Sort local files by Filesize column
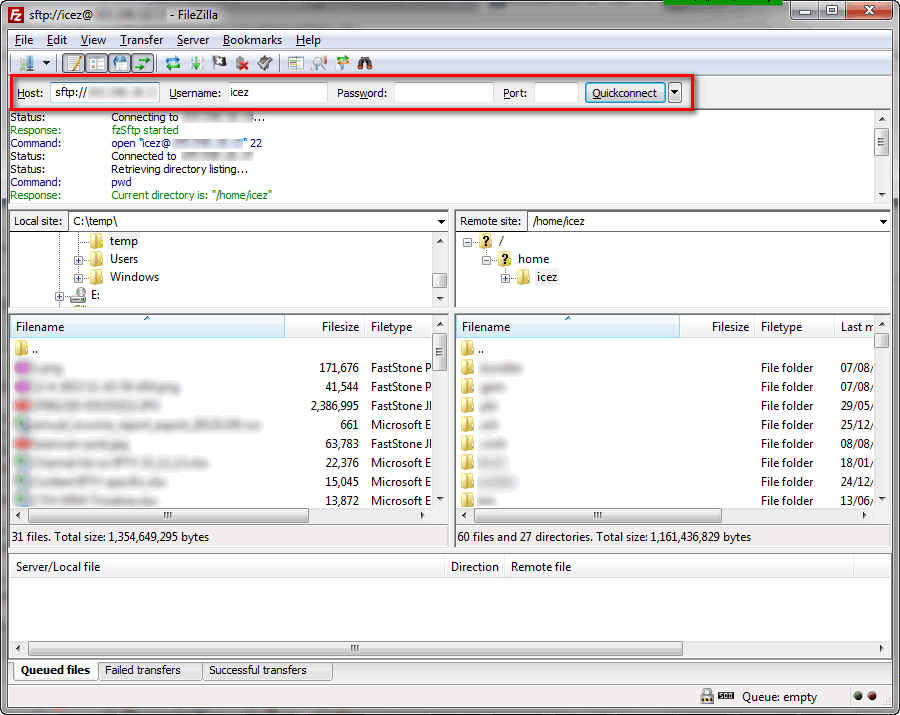 [x=325, y=327]
